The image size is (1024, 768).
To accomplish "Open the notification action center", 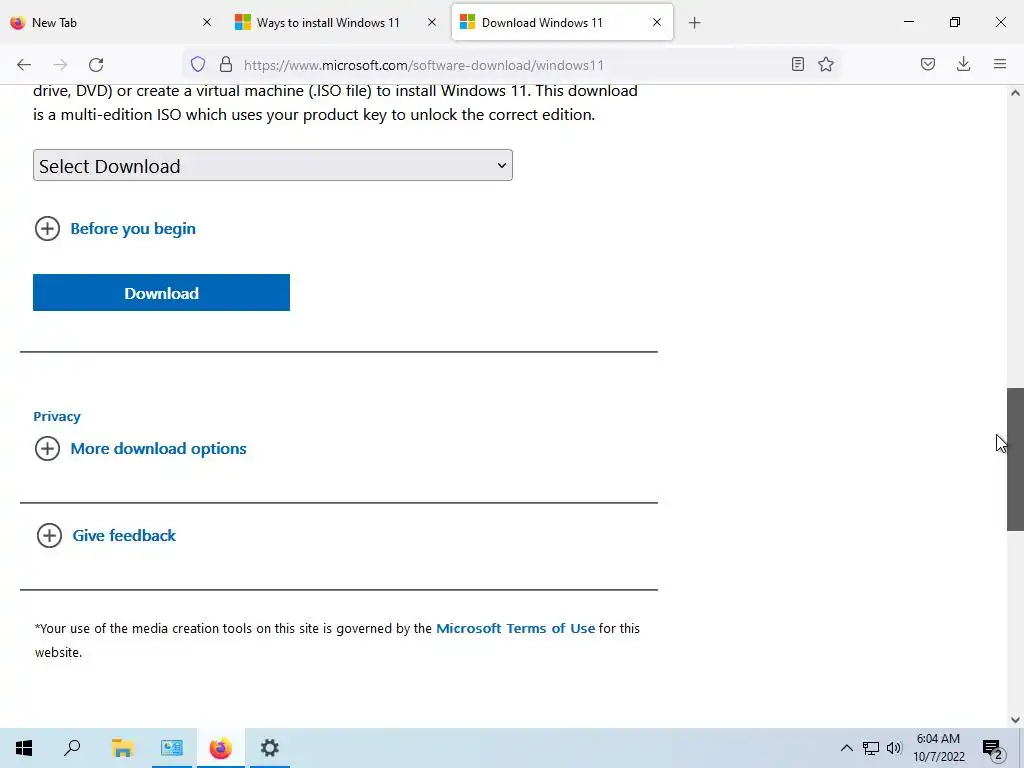I will click(993, 748).
